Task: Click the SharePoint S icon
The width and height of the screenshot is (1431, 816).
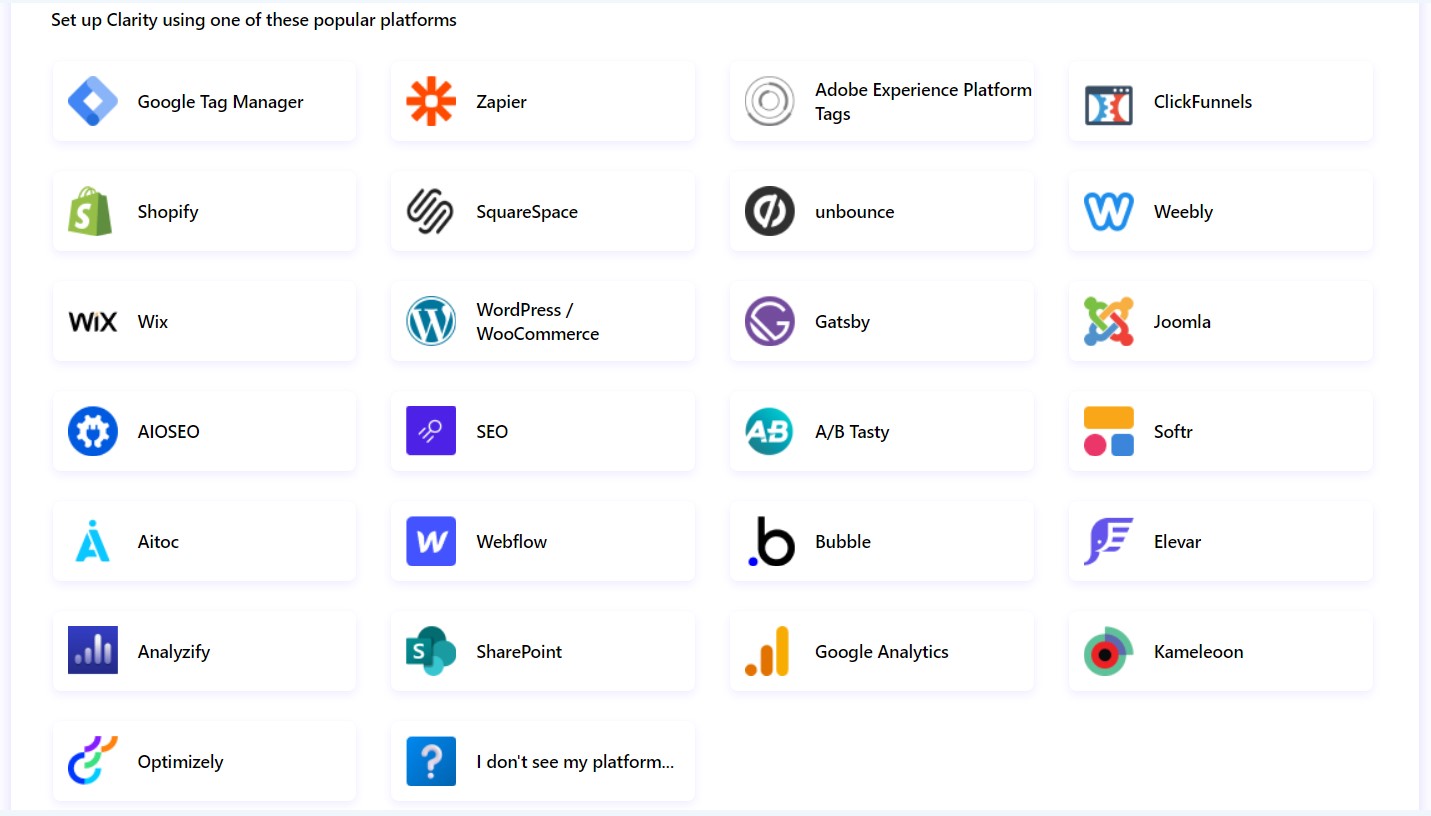Action: click(x=431, y=651)
